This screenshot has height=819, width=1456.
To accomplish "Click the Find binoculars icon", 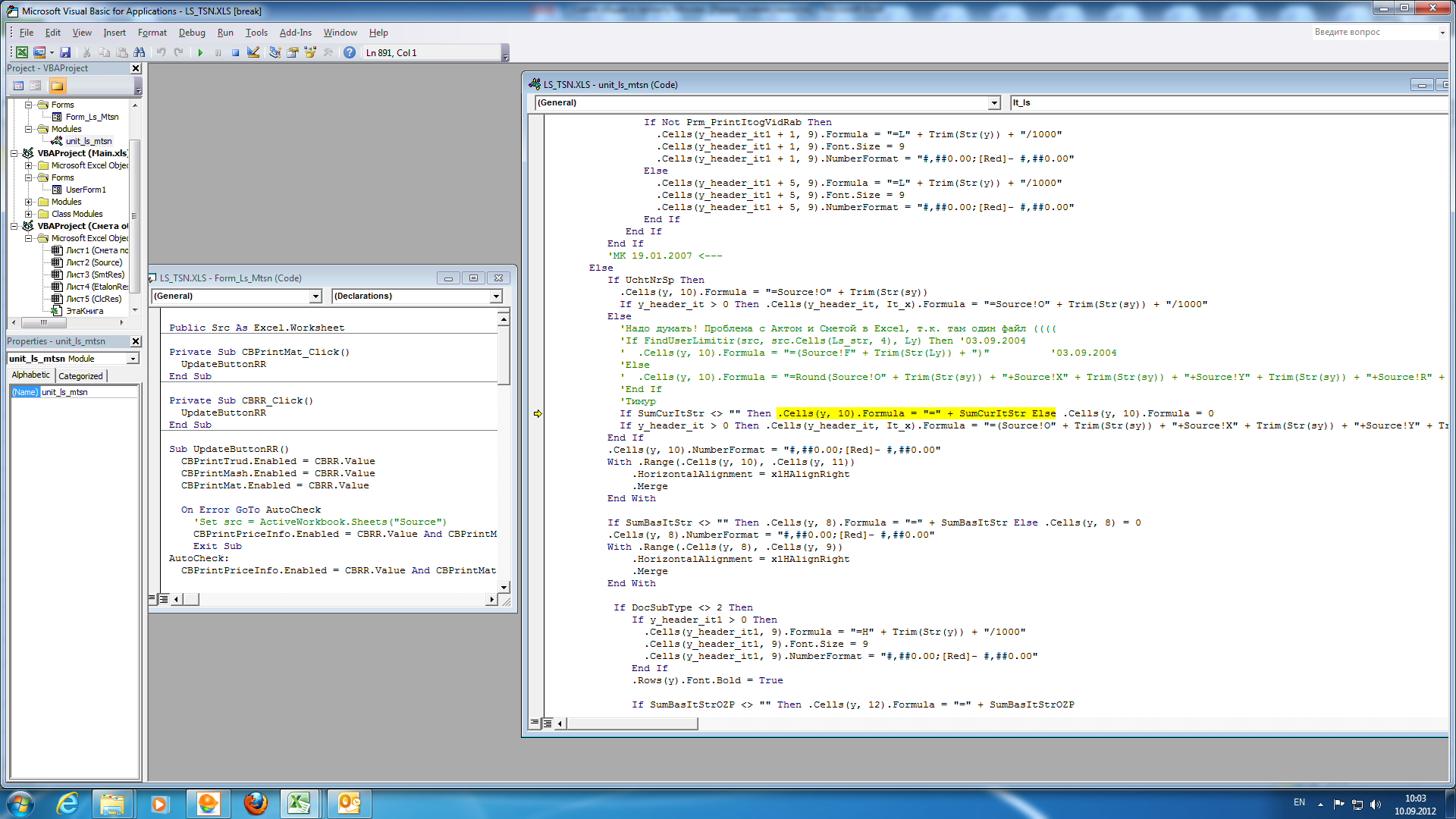I will [140, 52].
